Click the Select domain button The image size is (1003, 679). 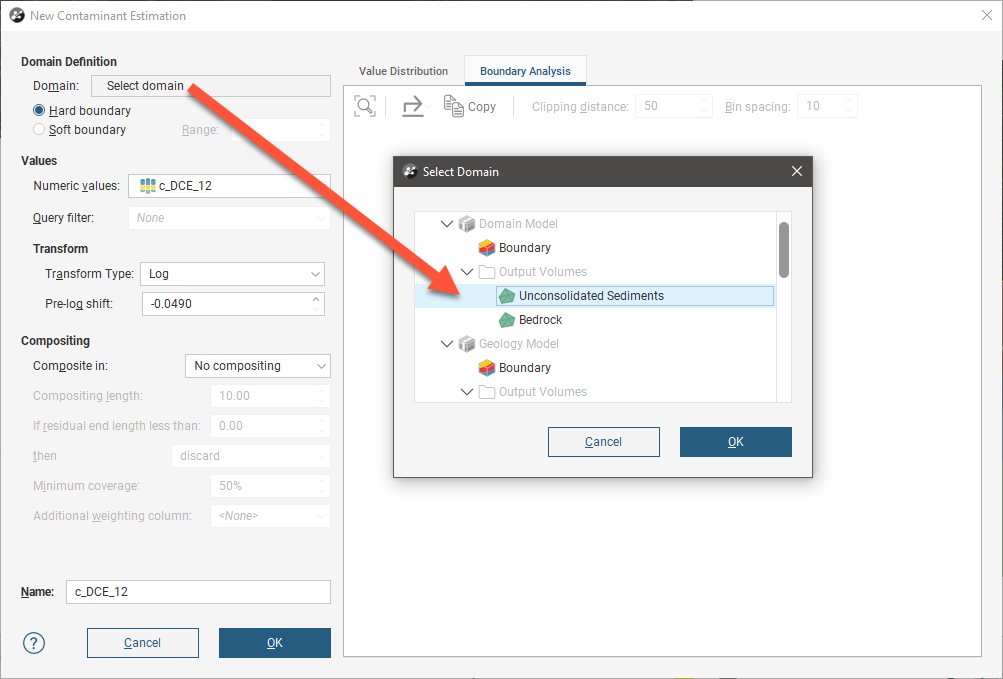coord(210,86)
